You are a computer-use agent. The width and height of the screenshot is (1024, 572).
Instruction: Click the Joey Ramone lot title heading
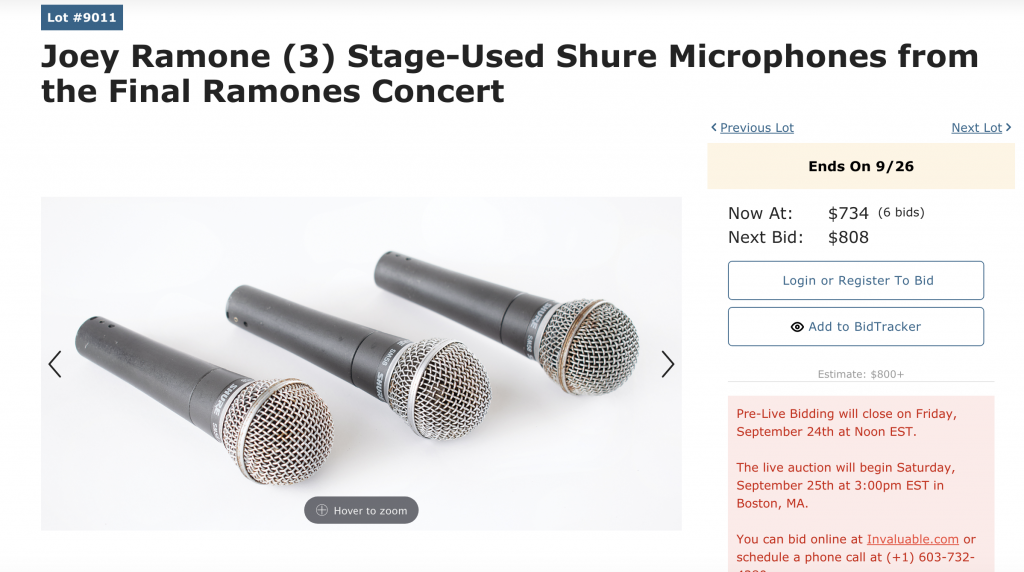pyautogui.click(x=510, y=73)
